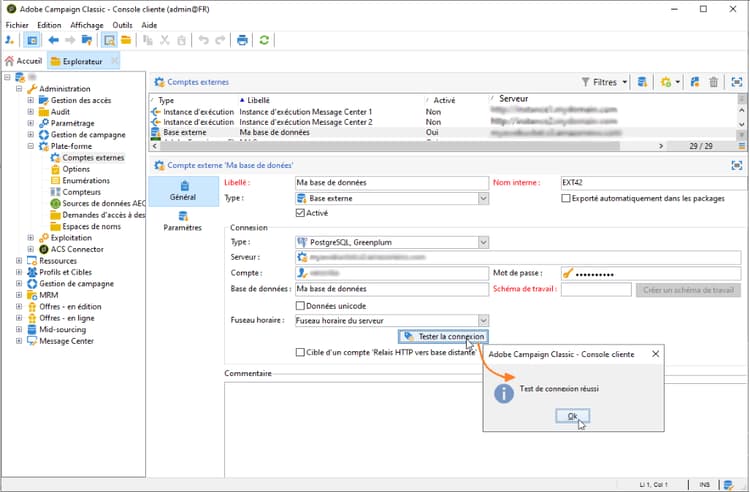Click the trash delete icon above list
Viewport: 750px width, 492px height.
tap(714, 82)
